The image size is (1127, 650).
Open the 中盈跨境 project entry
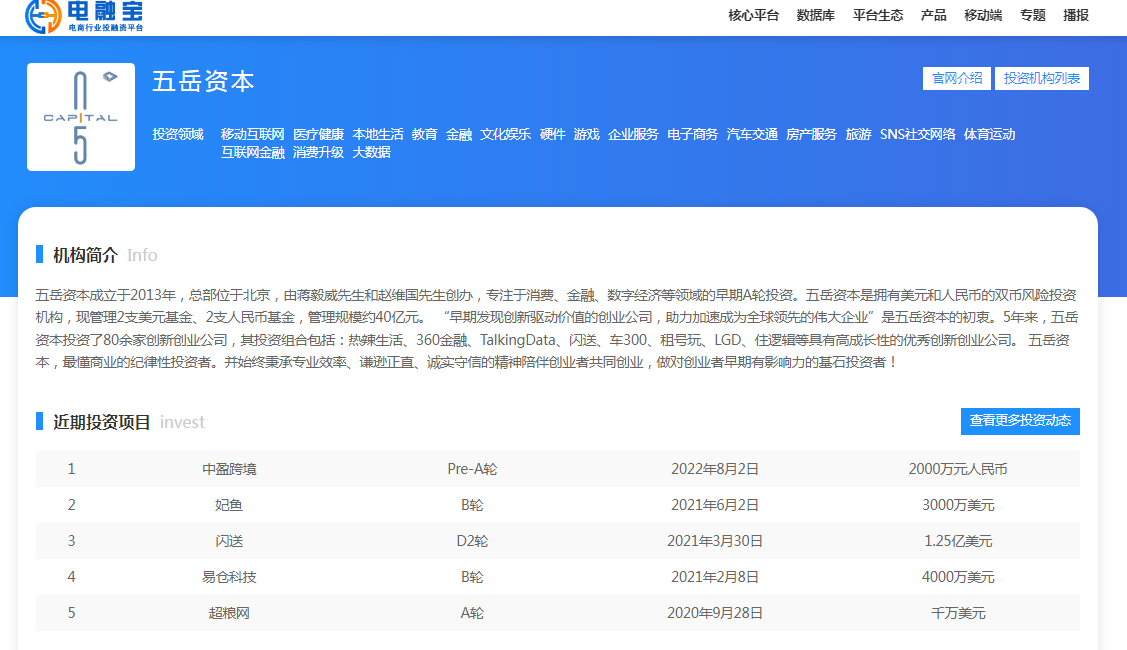point(229,470)
